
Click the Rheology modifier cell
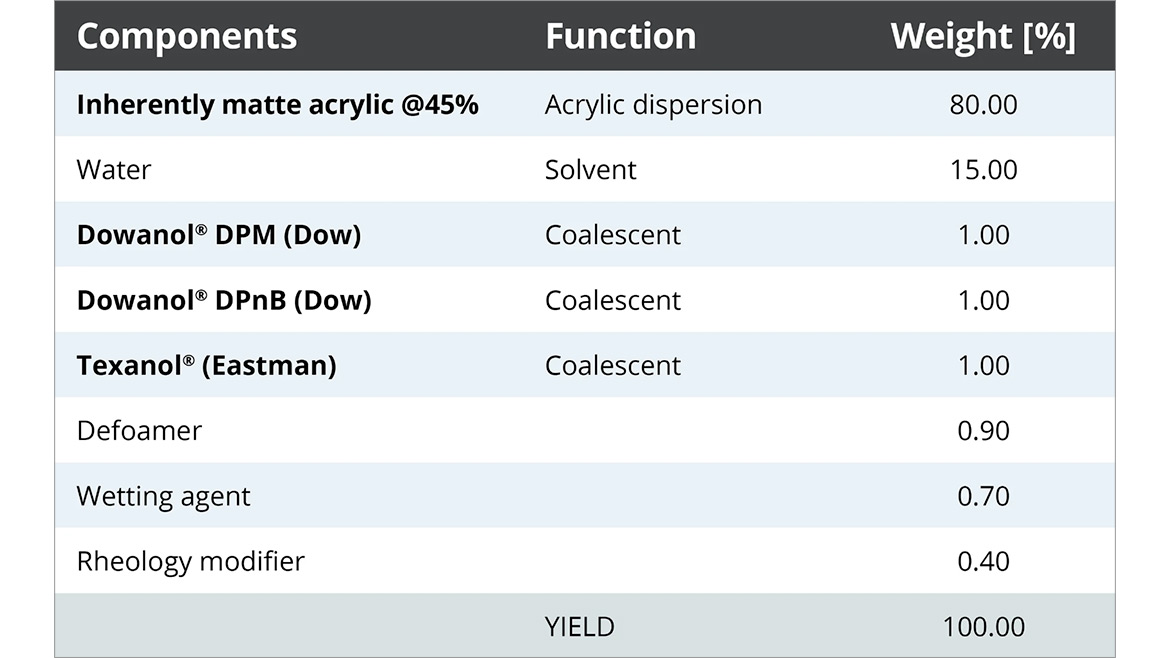pos(190,561)
